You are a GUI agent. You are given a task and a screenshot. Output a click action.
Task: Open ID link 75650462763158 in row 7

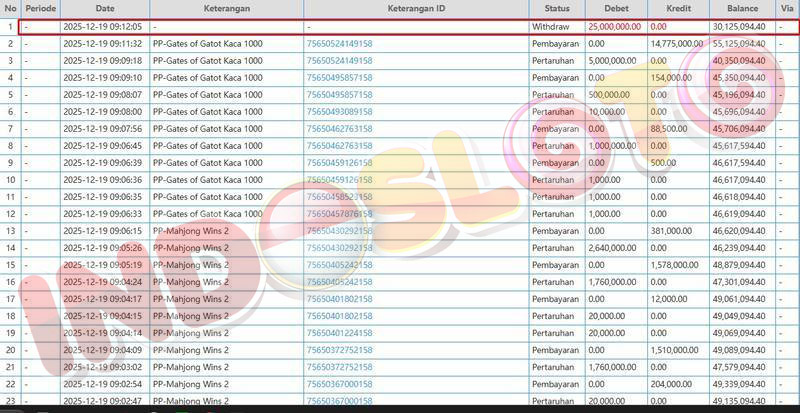coord(339,129)
